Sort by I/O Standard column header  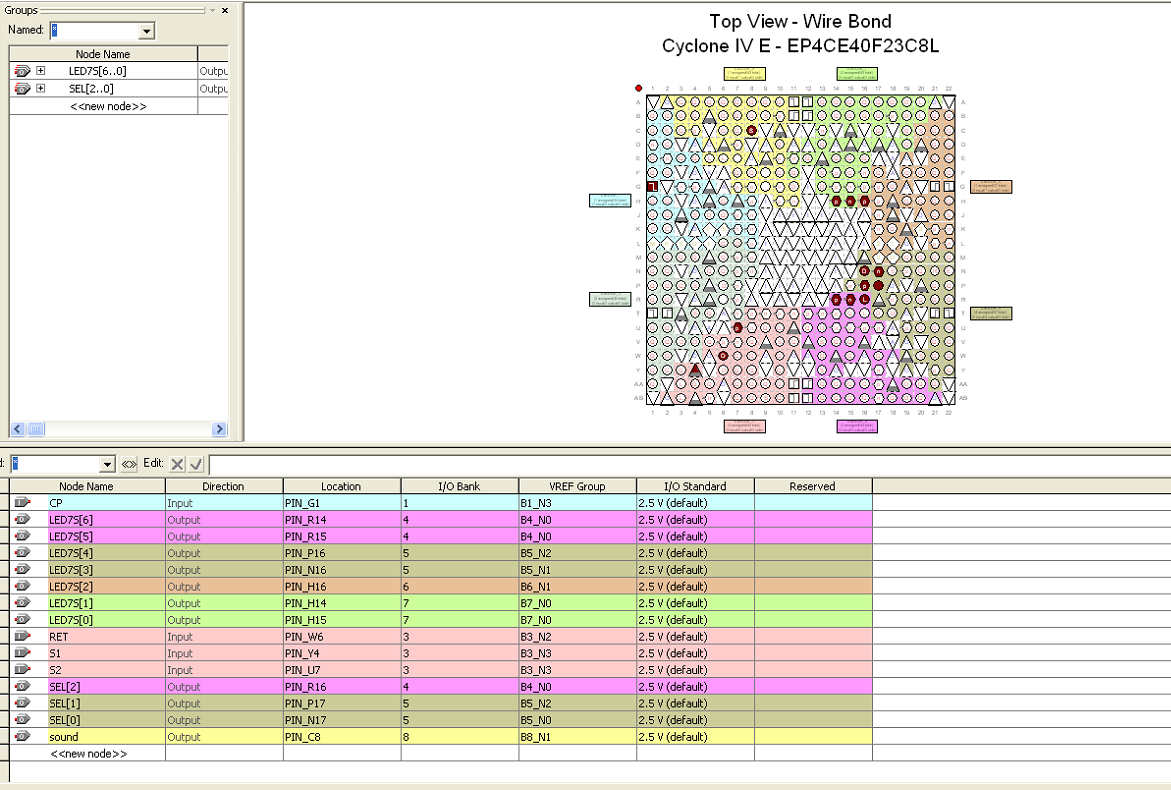(695, 486)
